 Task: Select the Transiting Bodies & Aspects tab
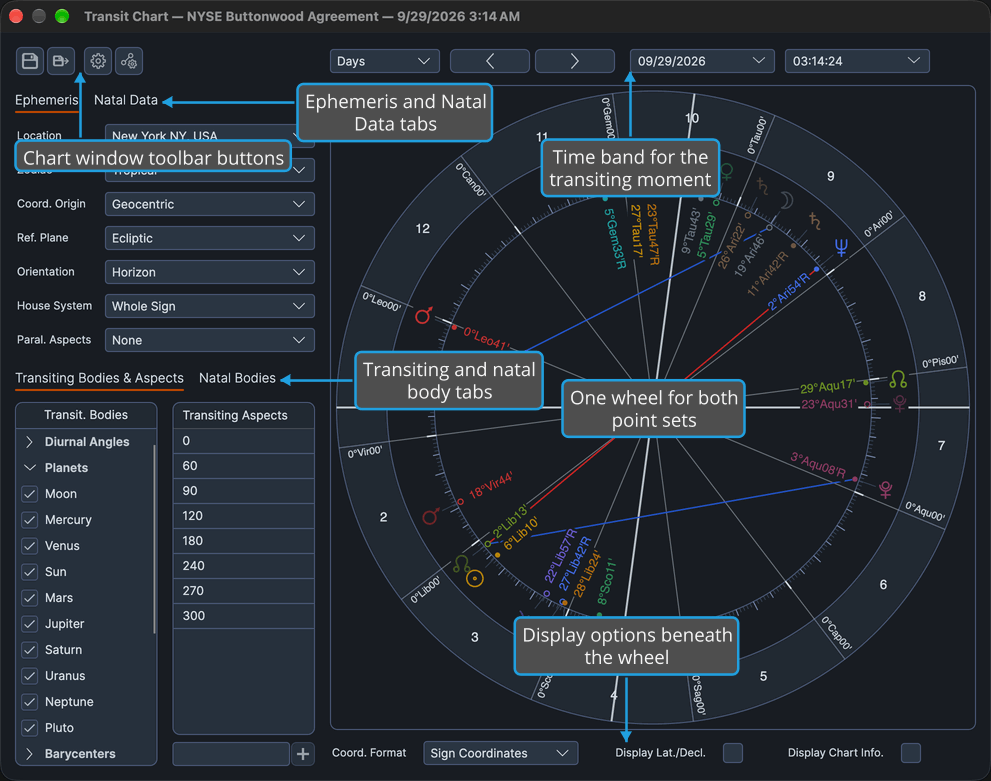click(x=99, y=378)
